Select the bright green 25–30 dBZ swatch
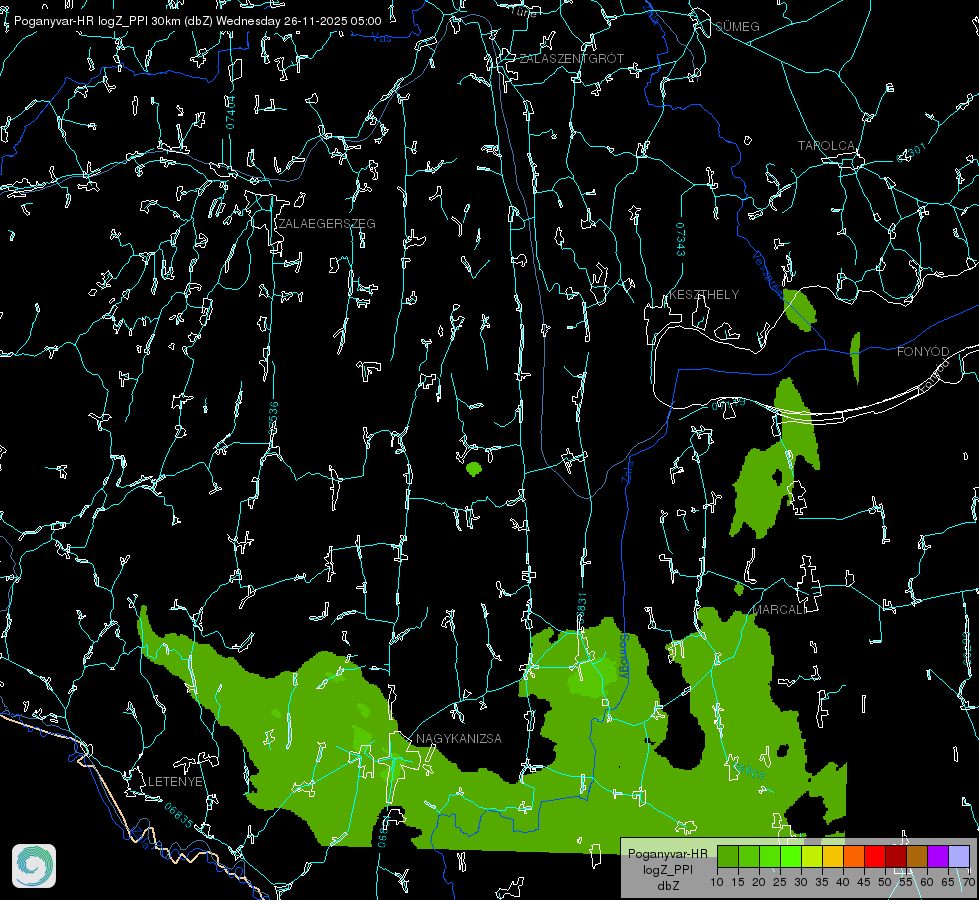979x900 pixels. coord(791,856)
